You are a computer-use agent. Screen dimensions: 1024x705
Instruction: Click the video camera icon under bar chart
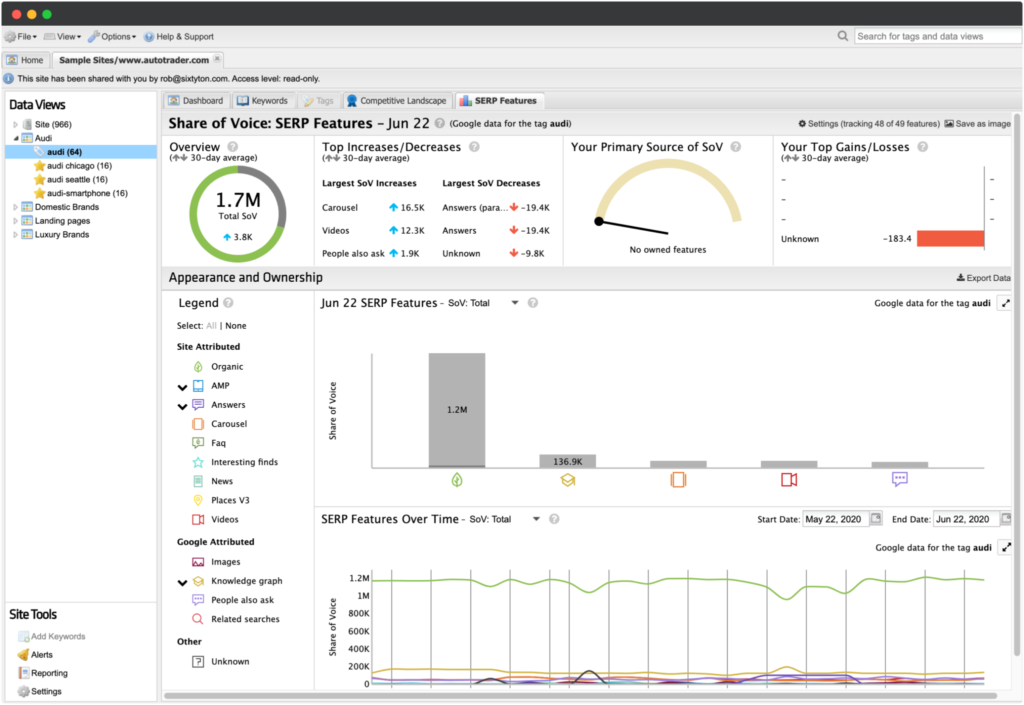coord(789,480)
